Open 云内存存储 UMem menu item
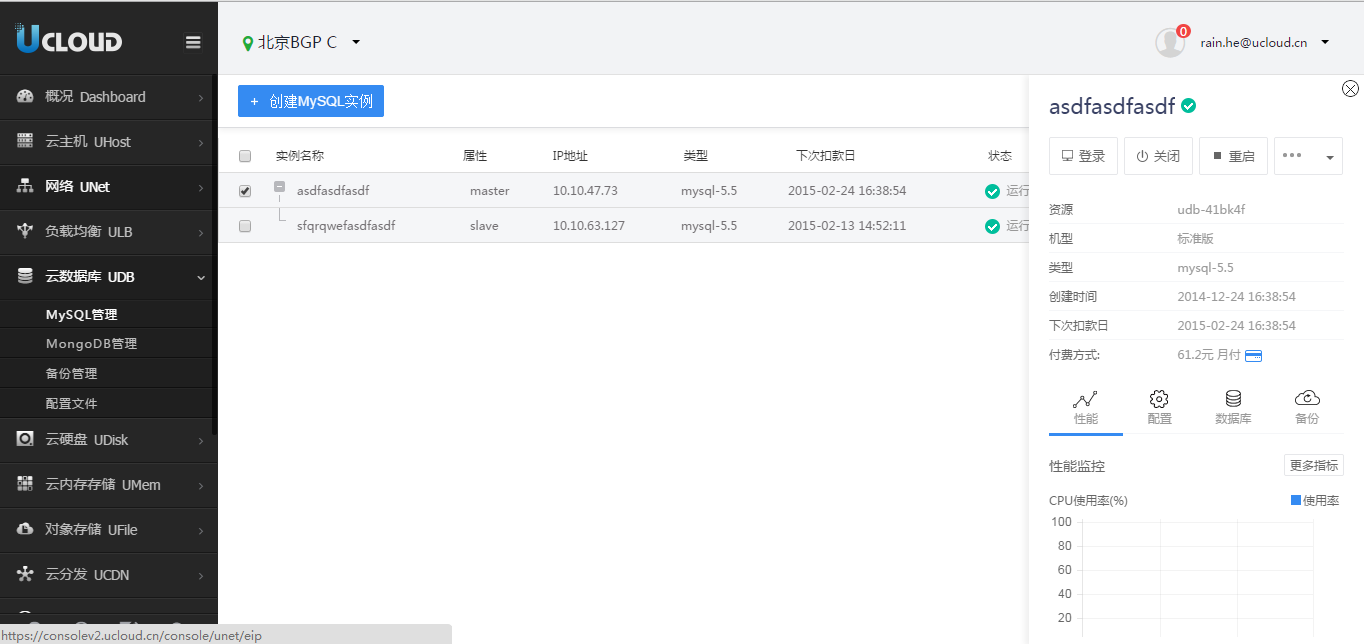This screenshot has width=1364, height=644. tap(107, 485)
